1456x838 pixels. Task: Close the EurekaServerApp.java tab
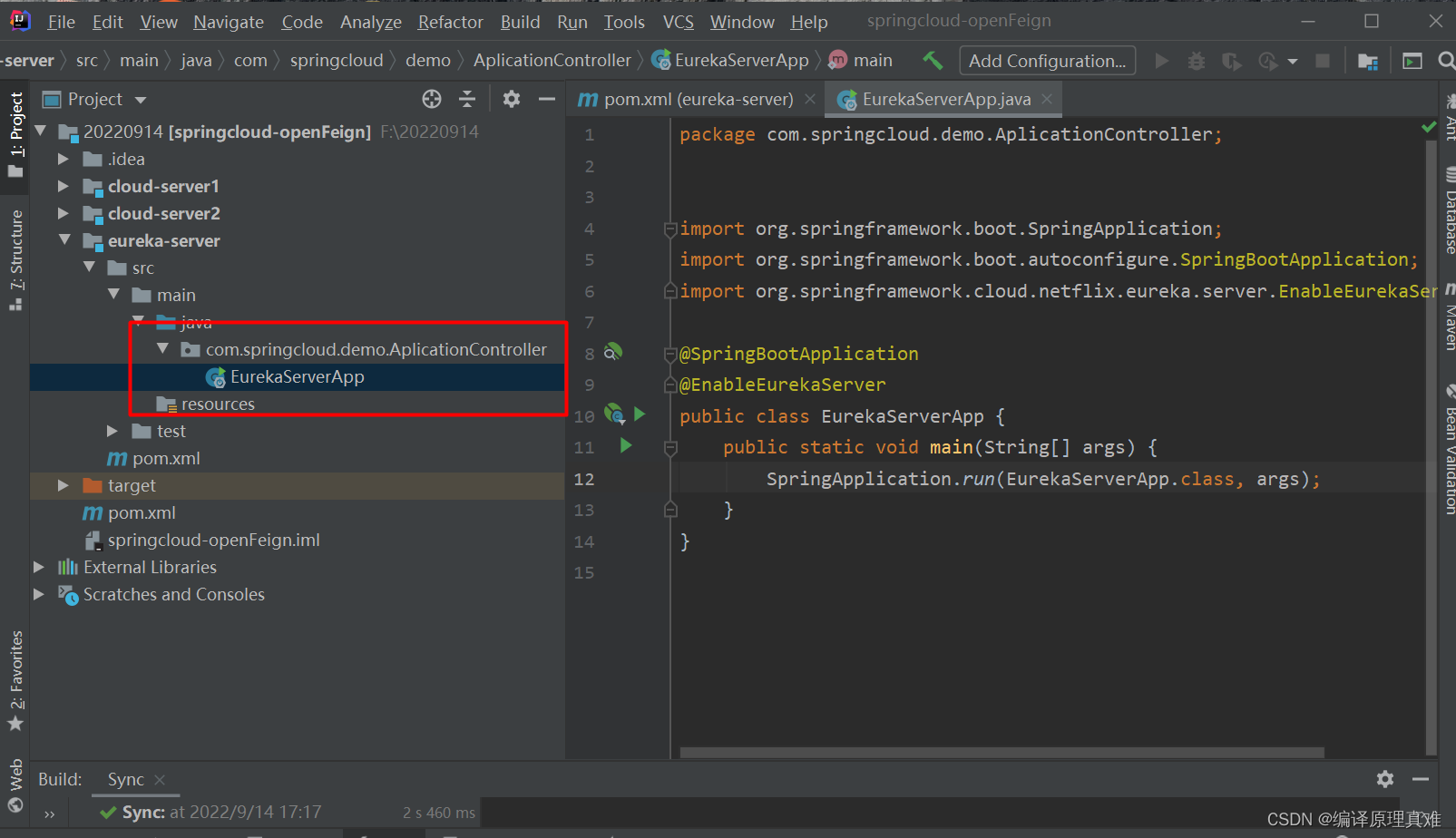[x=1047, y=99]
